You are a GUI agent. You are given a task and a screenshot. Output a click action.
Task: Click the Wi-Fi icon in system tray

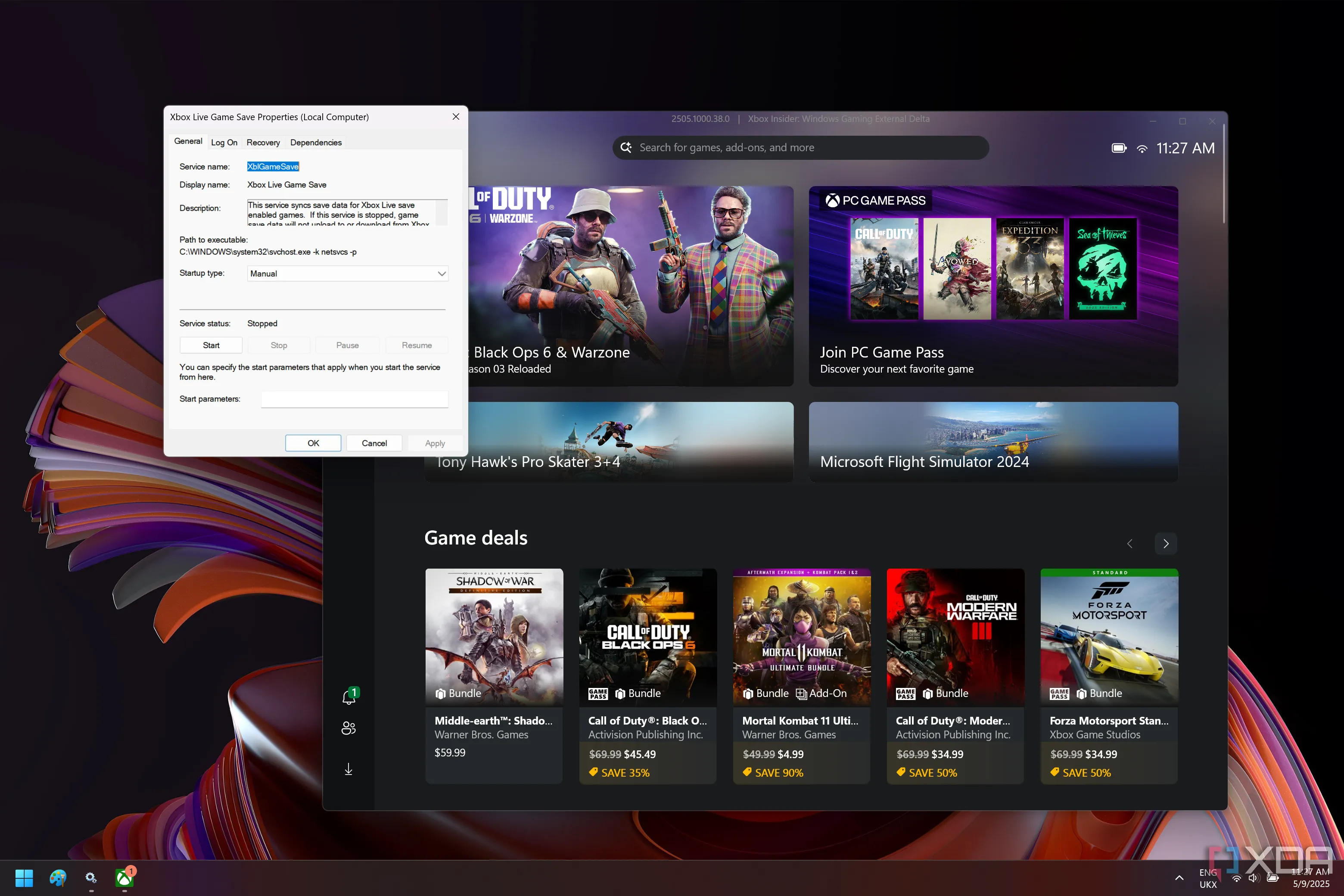pos(1236,878)
